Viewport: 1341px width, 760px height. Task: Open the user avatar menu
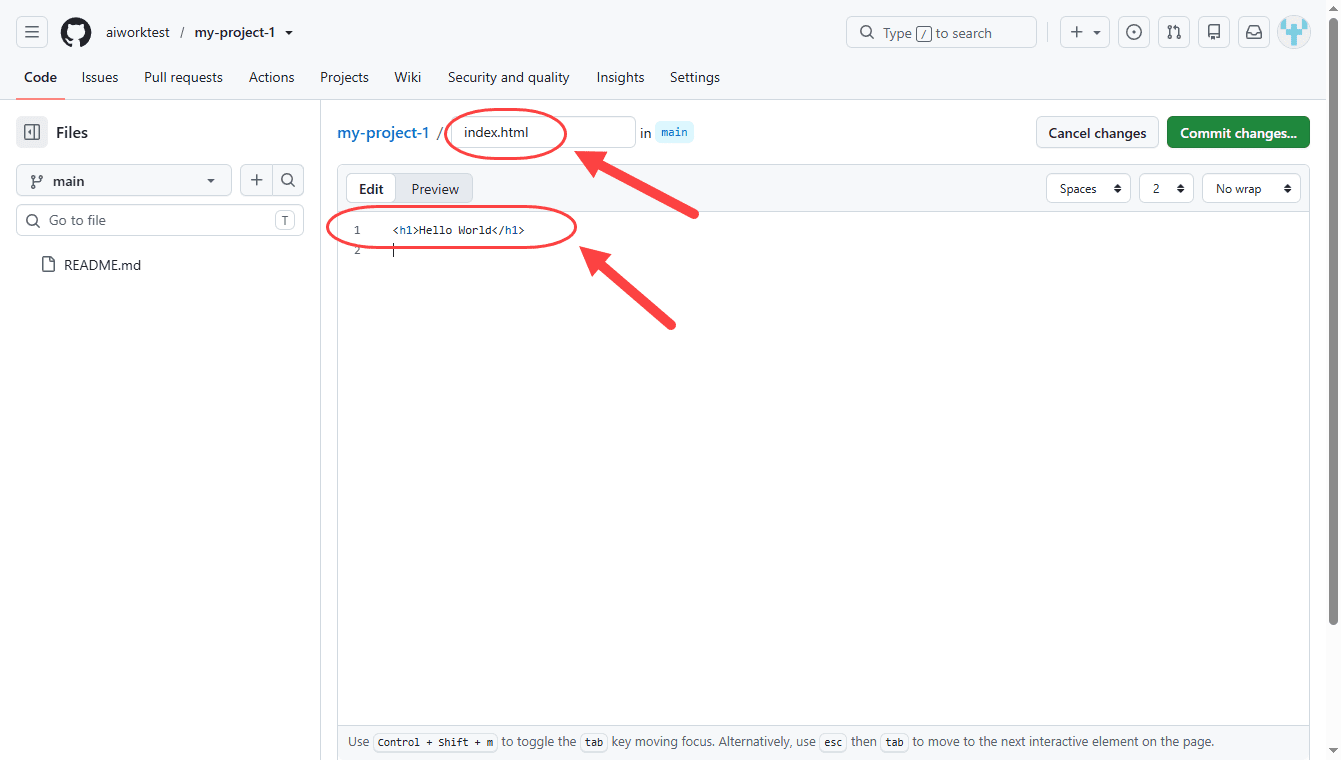coord(1294,32)
